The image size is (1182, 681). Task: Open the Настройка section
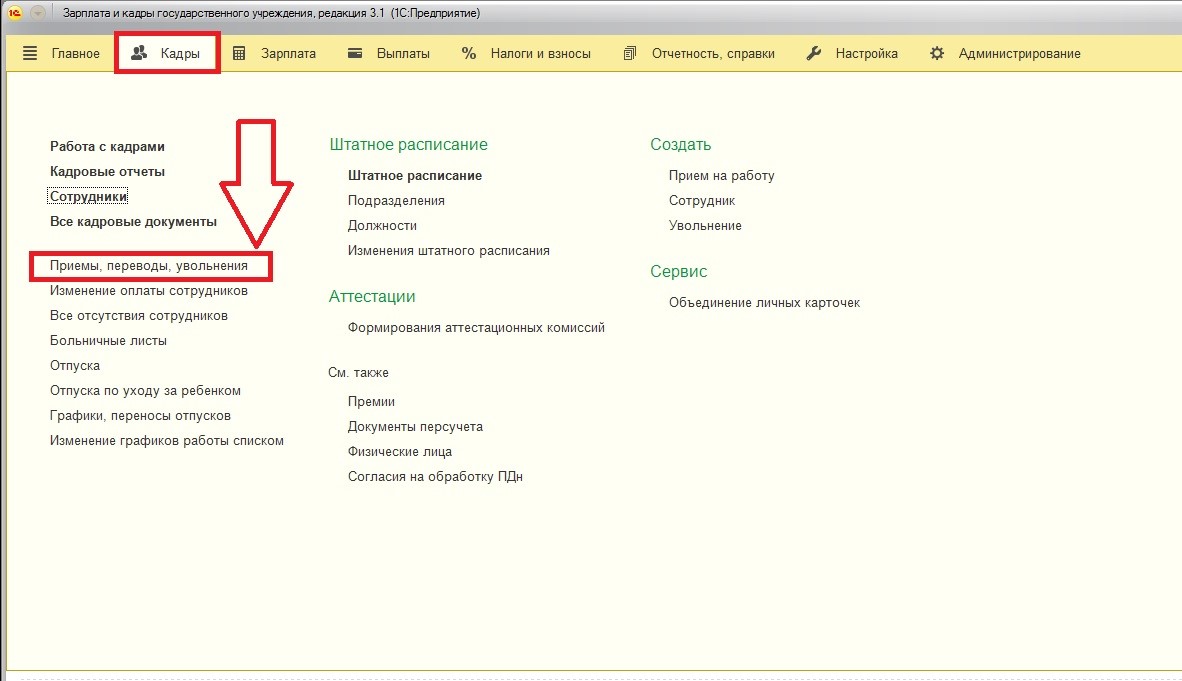866,54
